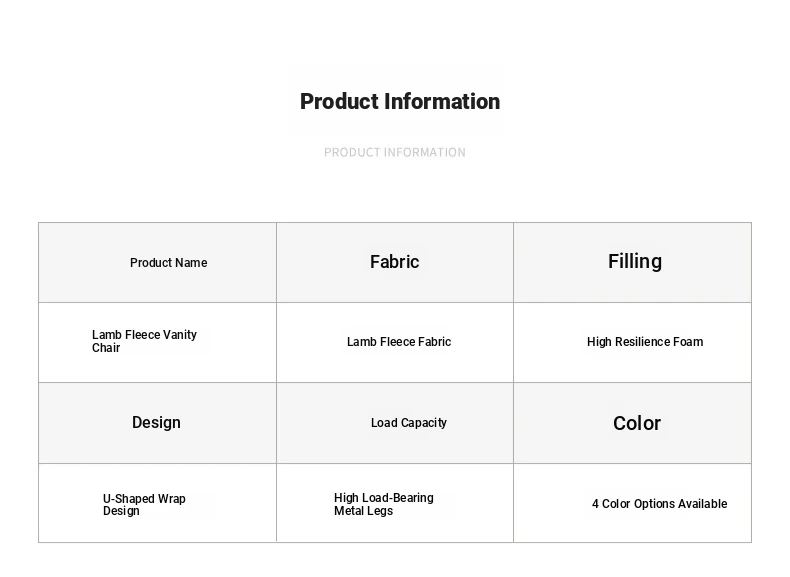Select the Filling header cell
Screen dimensions: 790x577
[632, 263]
